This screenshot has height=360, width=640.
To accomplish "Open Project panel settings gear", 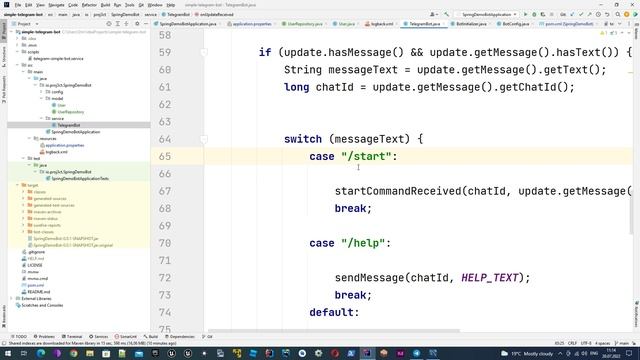I will [x=137, y=24].
